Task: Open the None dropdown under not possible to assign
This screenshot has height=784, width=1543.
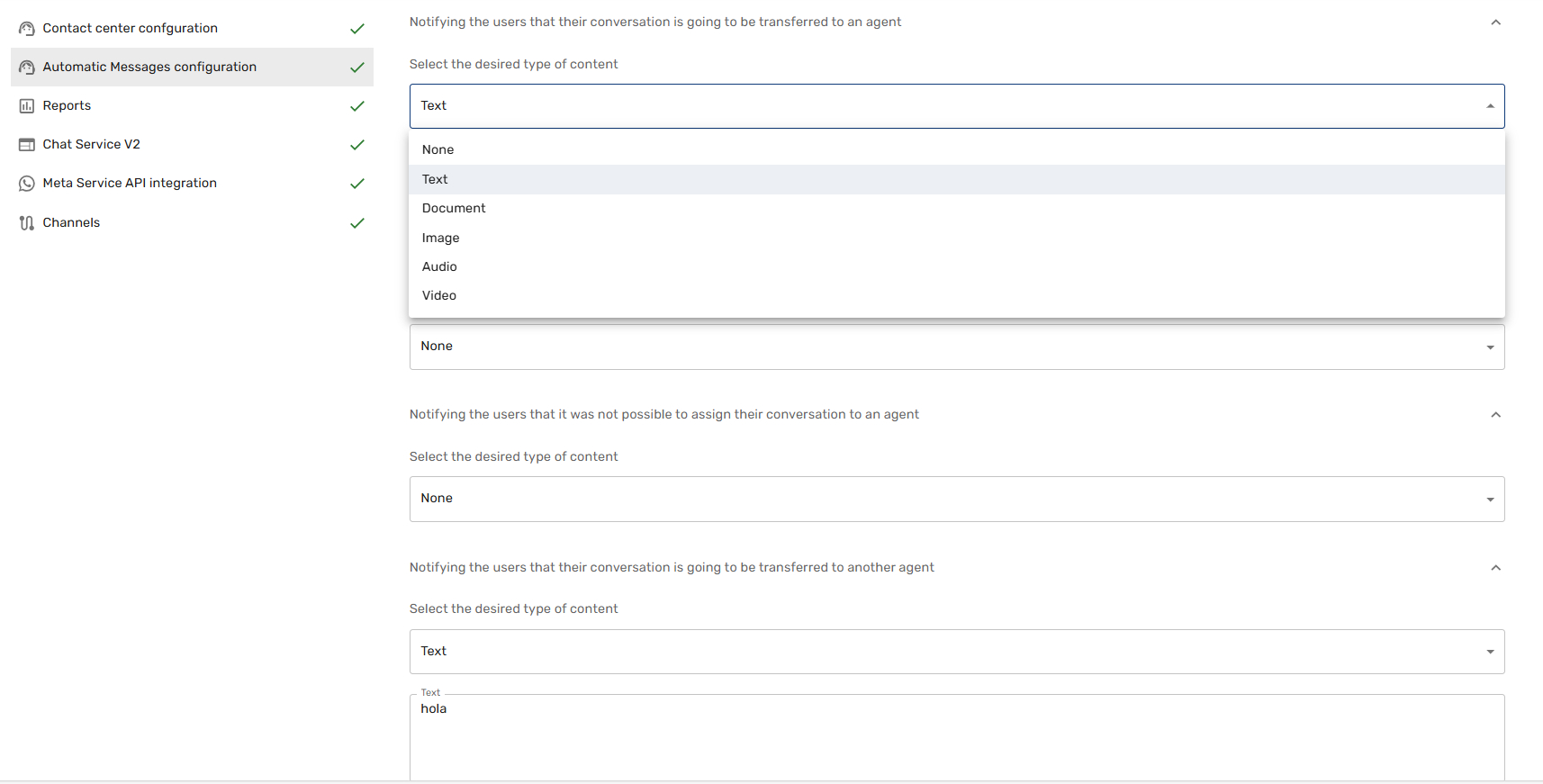Action: 956,499
